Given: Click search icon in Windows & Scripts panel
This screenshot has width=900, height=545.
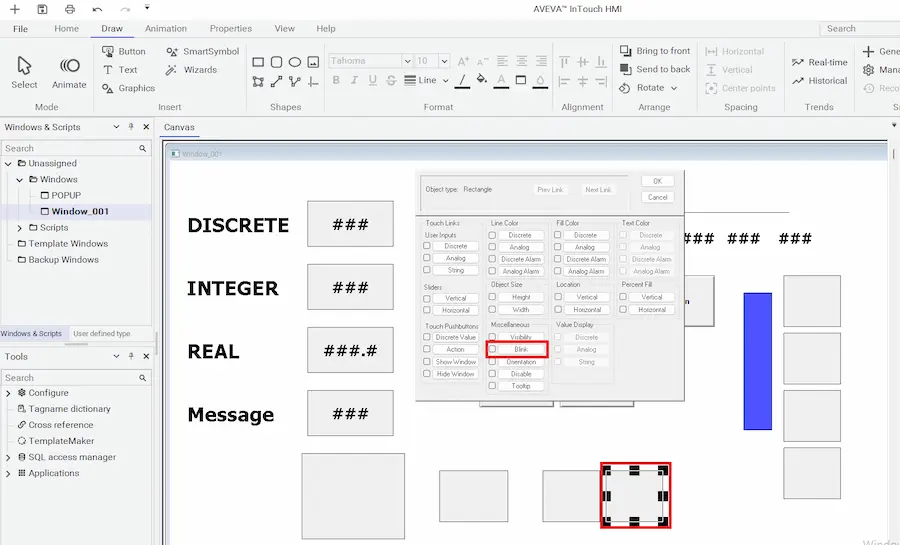Looking at the screenshot, I should [x=142, y=149].
